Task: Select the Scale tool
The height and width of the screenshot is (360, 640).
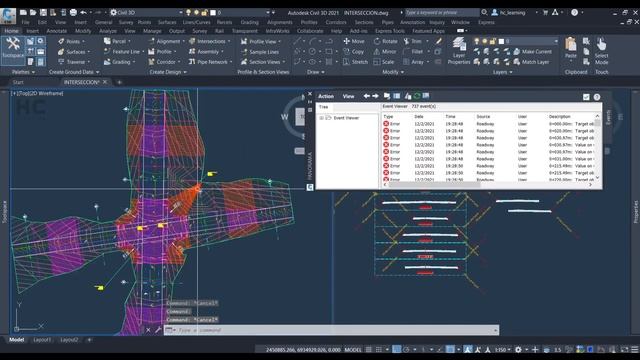Action: pos(384,62)
